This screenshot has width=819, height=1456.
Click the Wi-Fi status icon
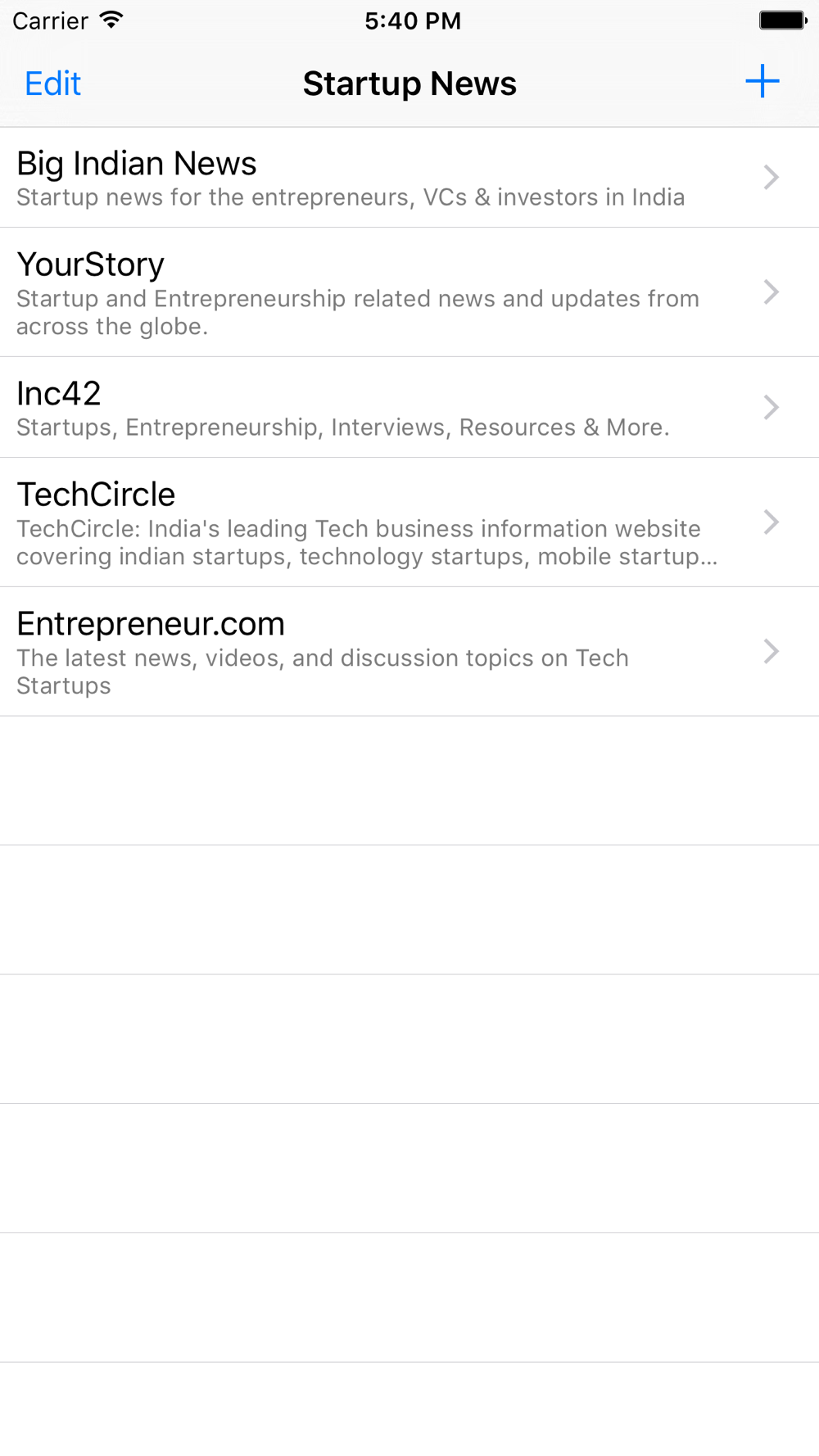(111, 20)
